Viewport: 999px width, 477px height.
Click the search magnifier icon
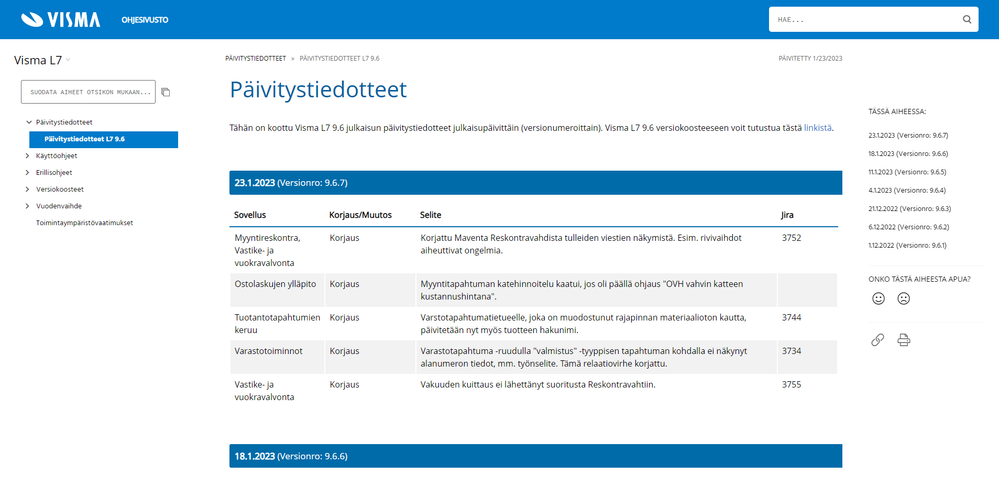967,20
